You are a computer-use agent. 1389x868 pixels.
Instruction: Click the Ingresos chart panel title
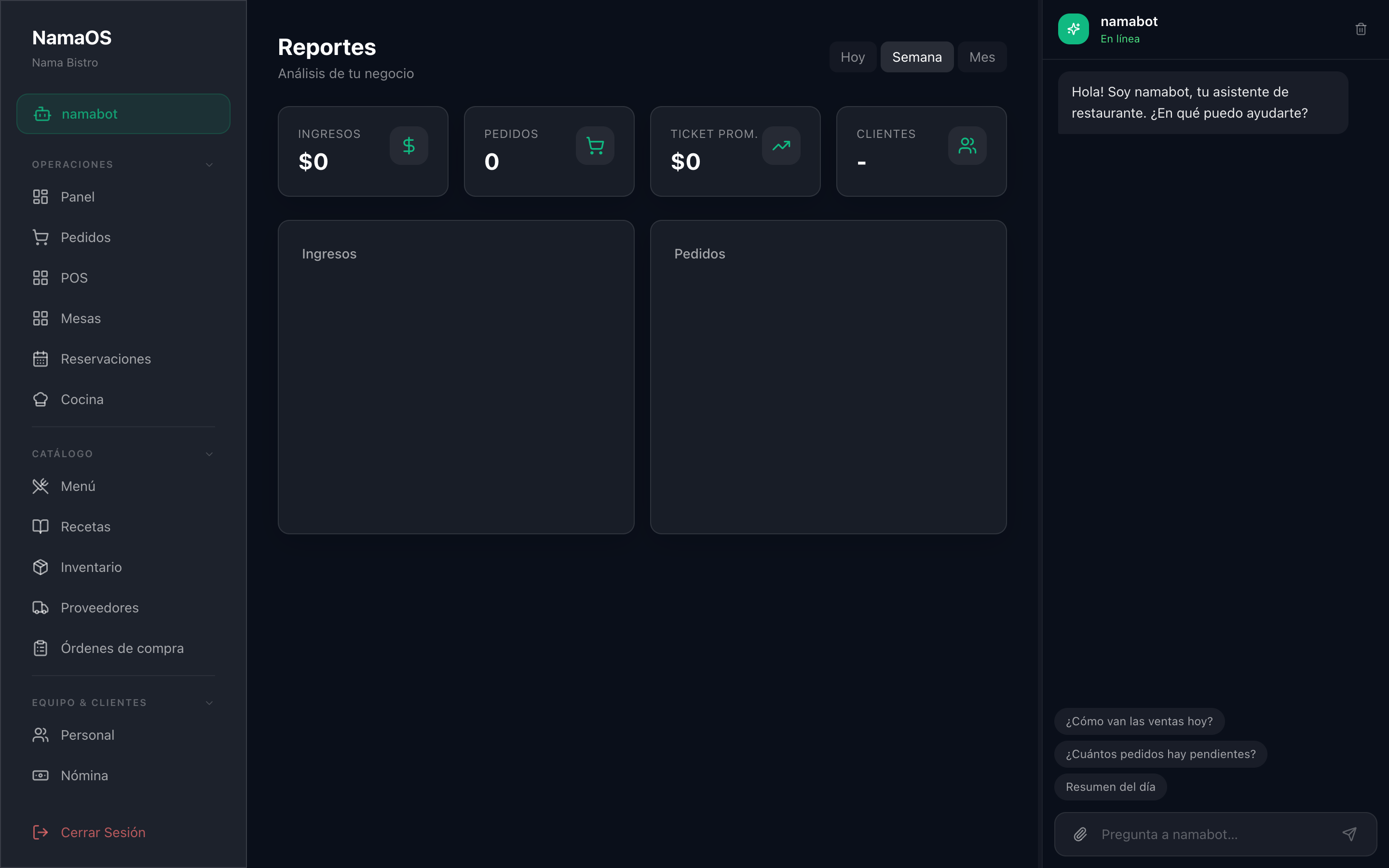329,254
